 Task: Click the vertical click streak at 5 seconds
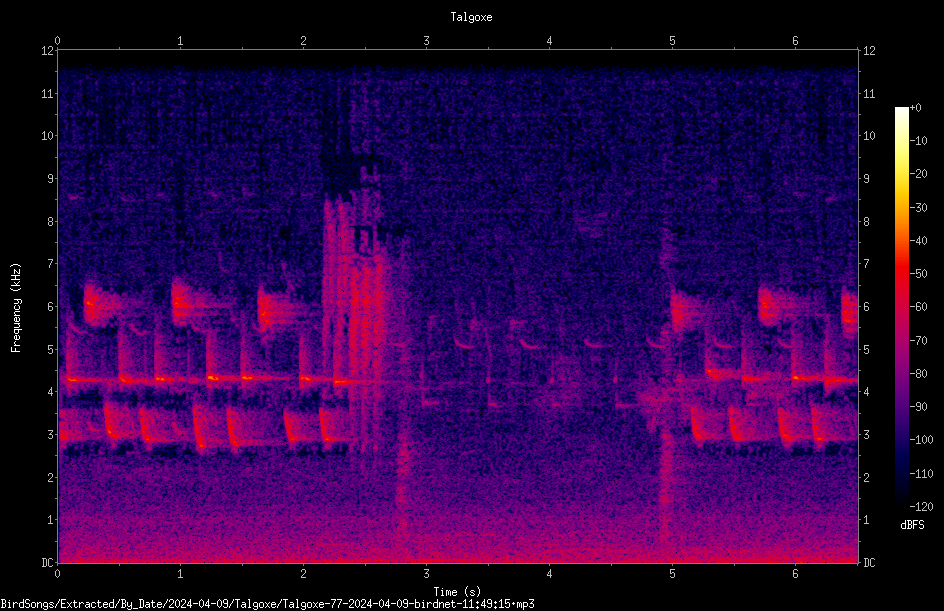665,385
